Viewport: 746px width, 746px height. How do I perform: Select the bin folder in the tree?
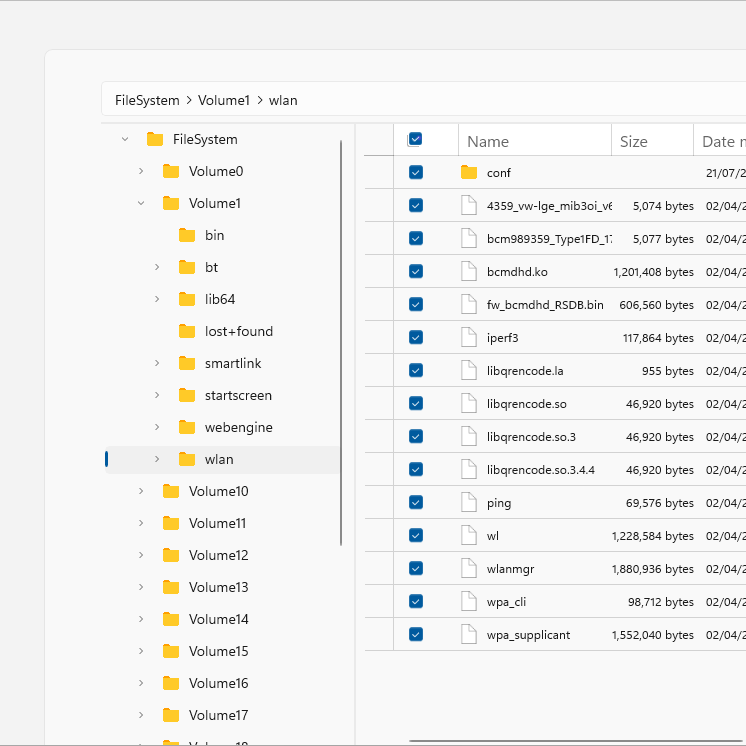(214, 235)
